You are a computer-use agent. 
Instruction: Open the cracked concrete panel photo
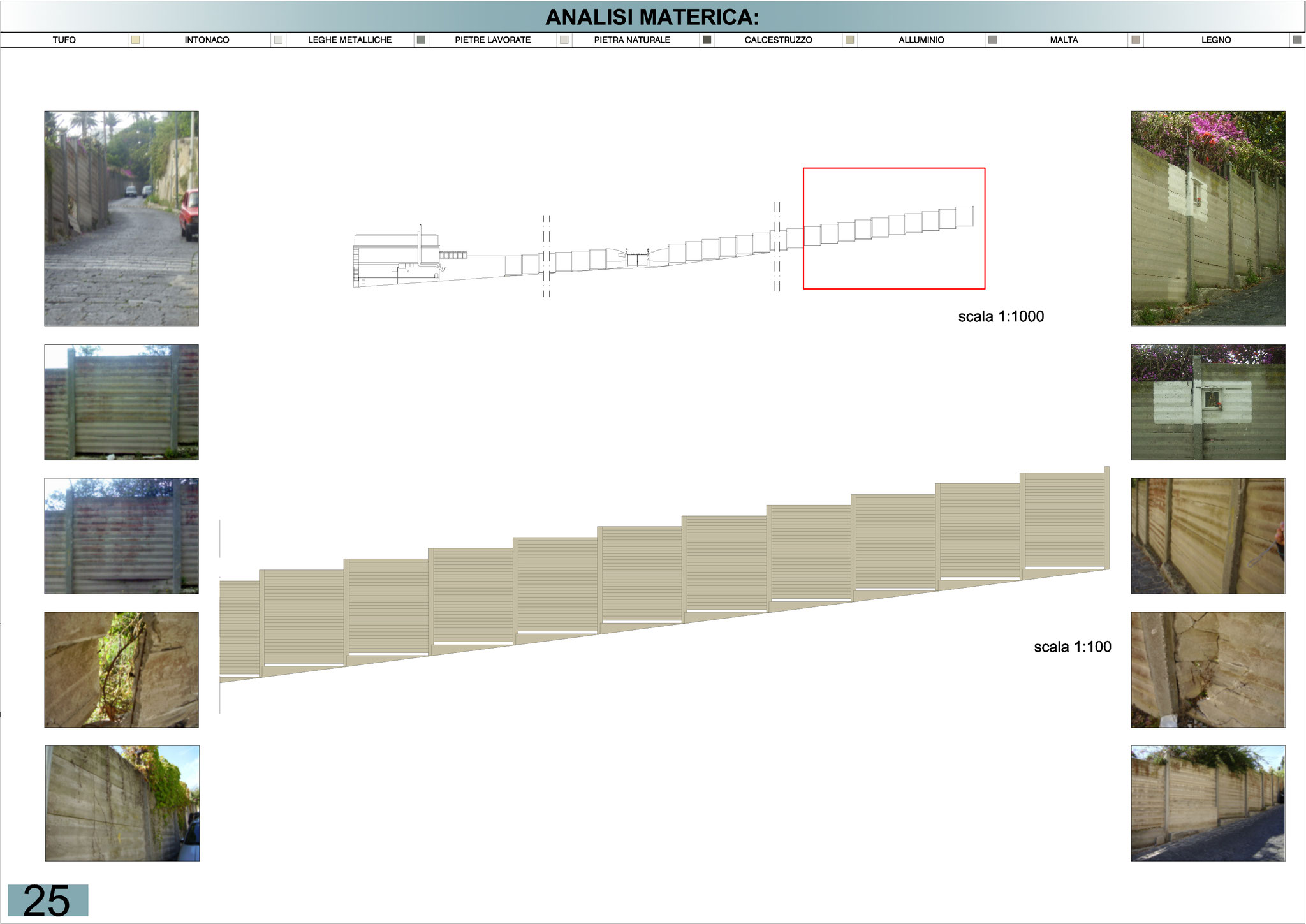pyautogui.click(x=1208, y=670)
